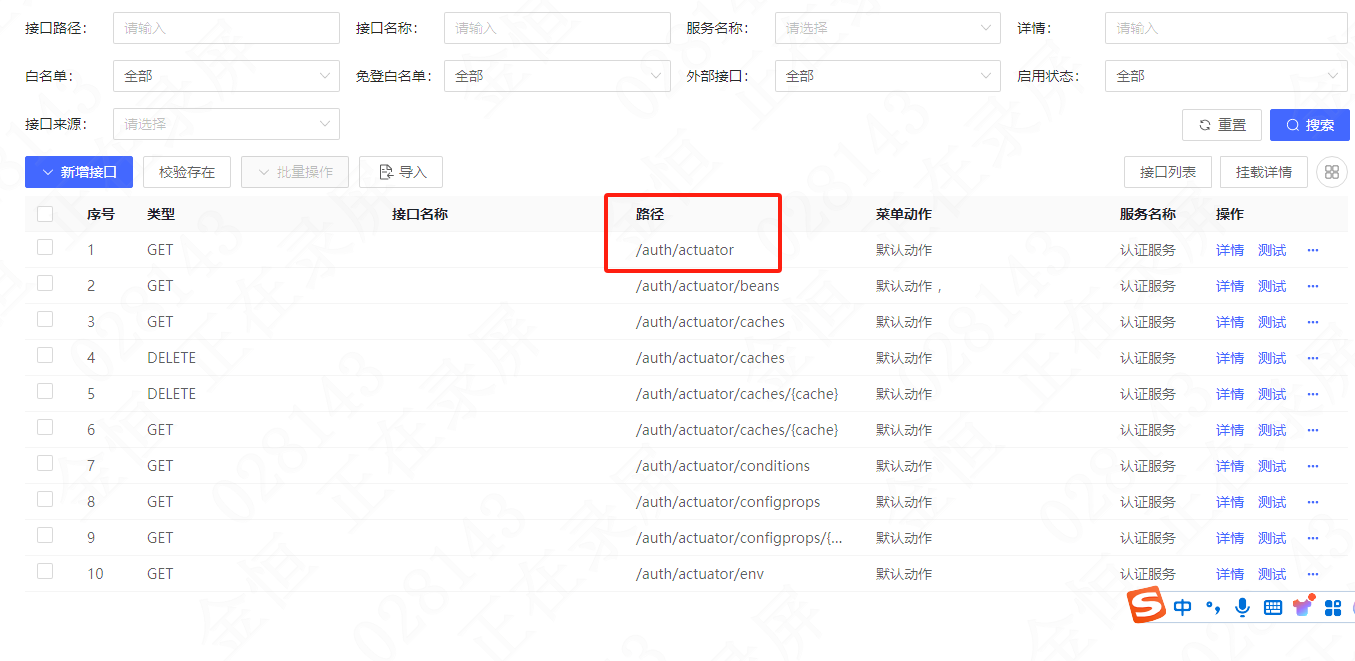Click the 校验存在 button
This screenshot has width=1355, height=661.
click(x=187, y=172)
